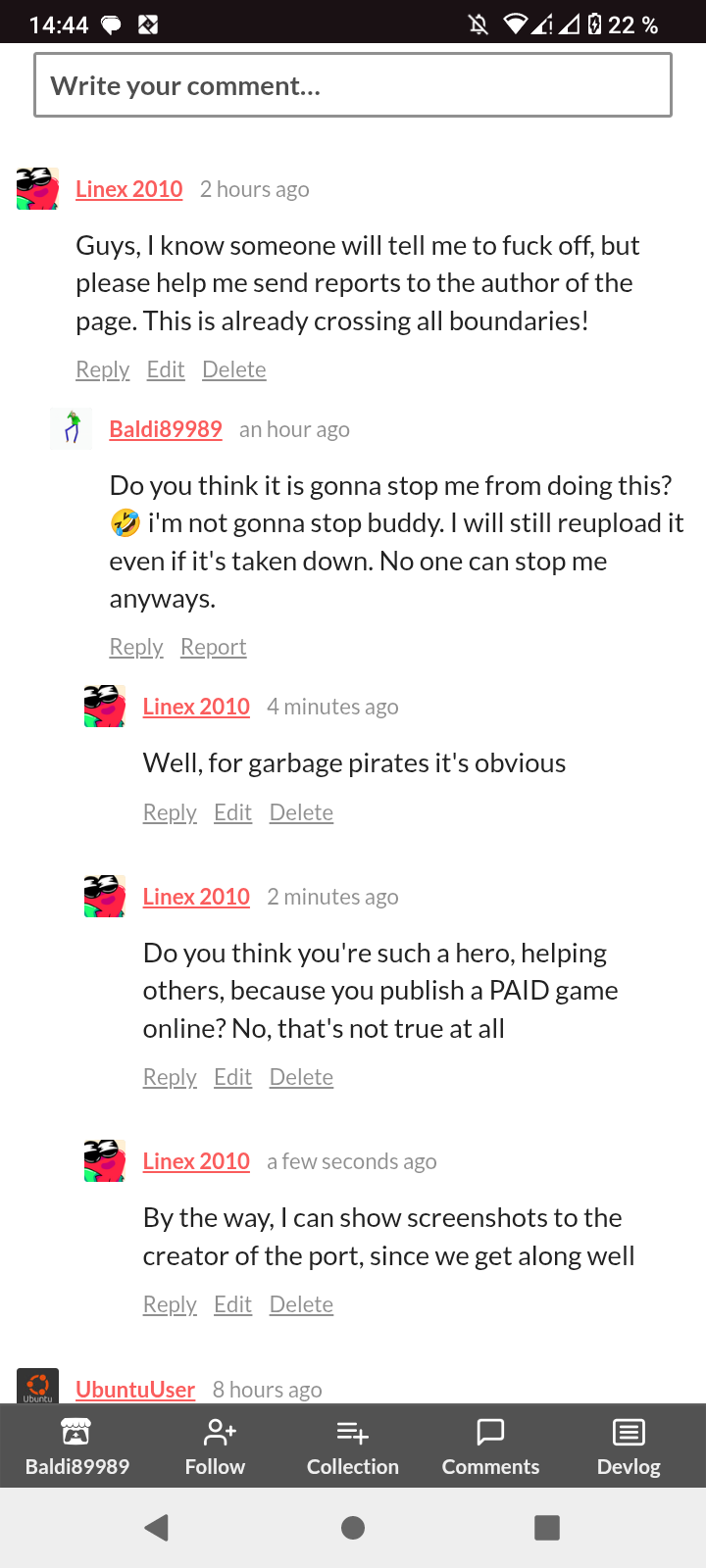Edit the 'PAID game' comment
This screenshot has width=706, height=1568.
click(232, 1077)
